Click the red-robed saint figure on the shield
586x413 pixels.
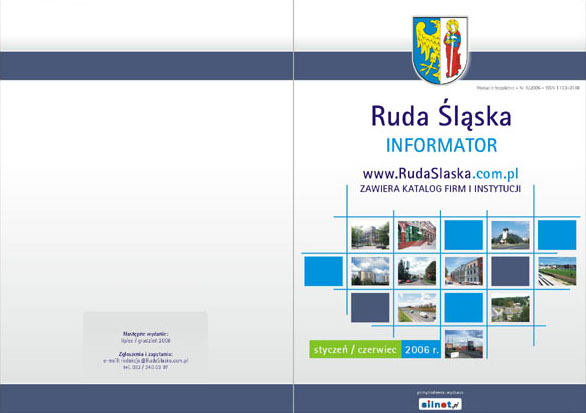point(452,49)
